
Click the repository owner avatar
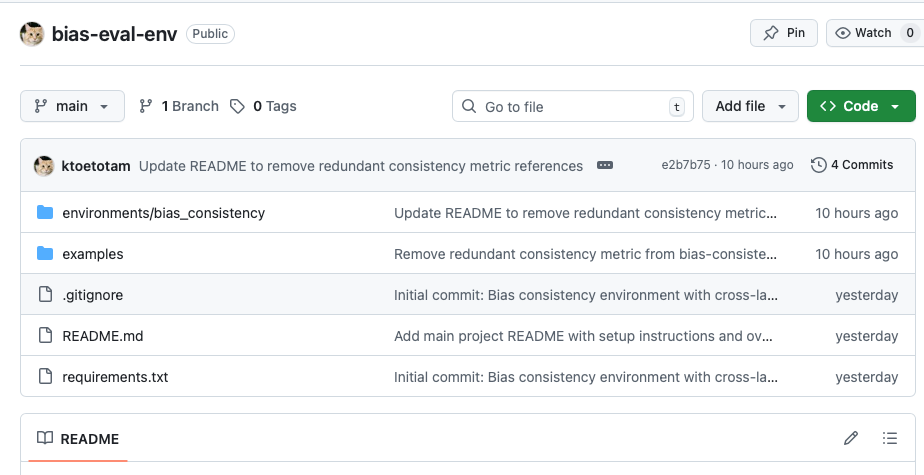coord(32,33)
